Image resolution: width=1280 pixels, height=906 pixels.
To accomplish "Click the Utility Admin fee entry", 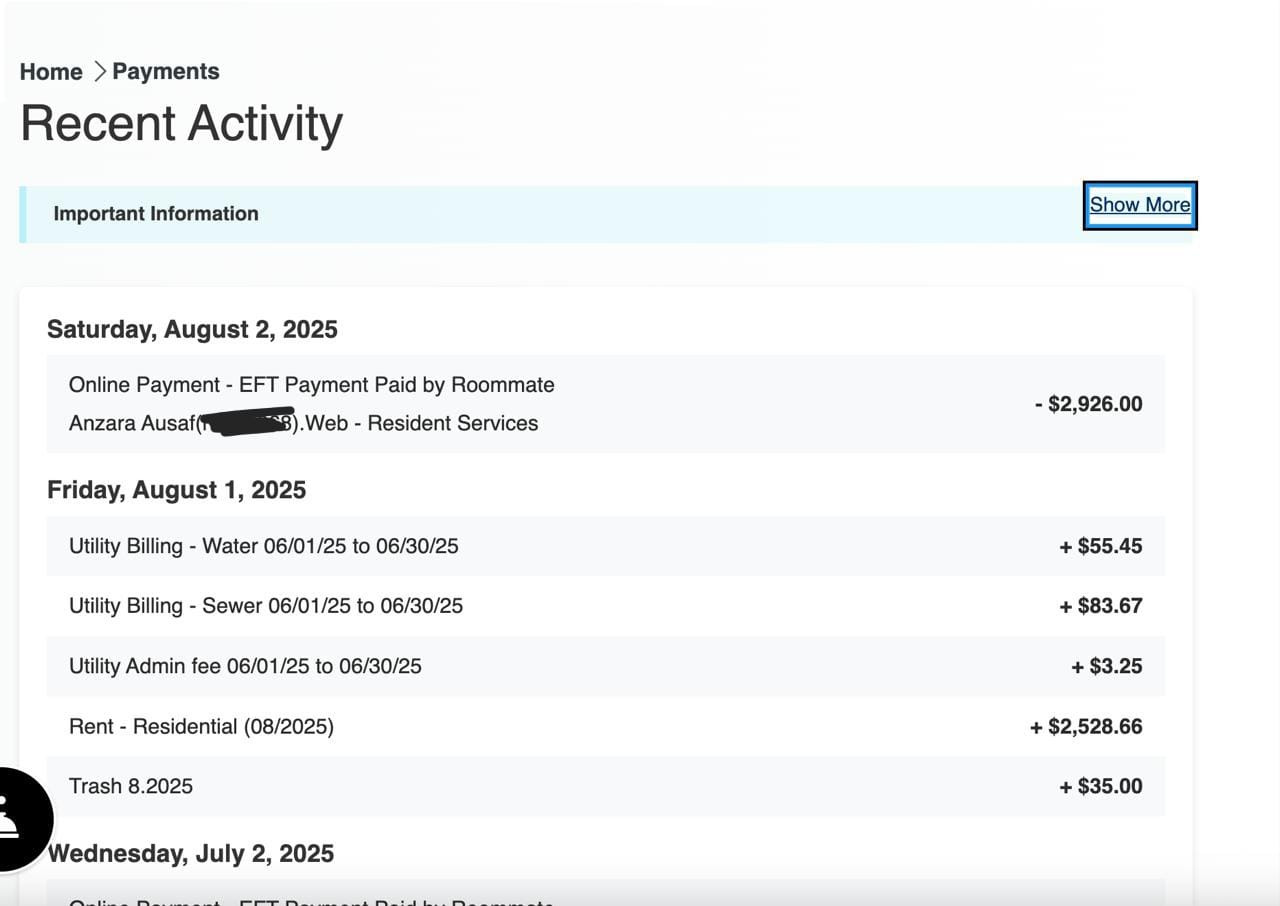I will point(245,666).
